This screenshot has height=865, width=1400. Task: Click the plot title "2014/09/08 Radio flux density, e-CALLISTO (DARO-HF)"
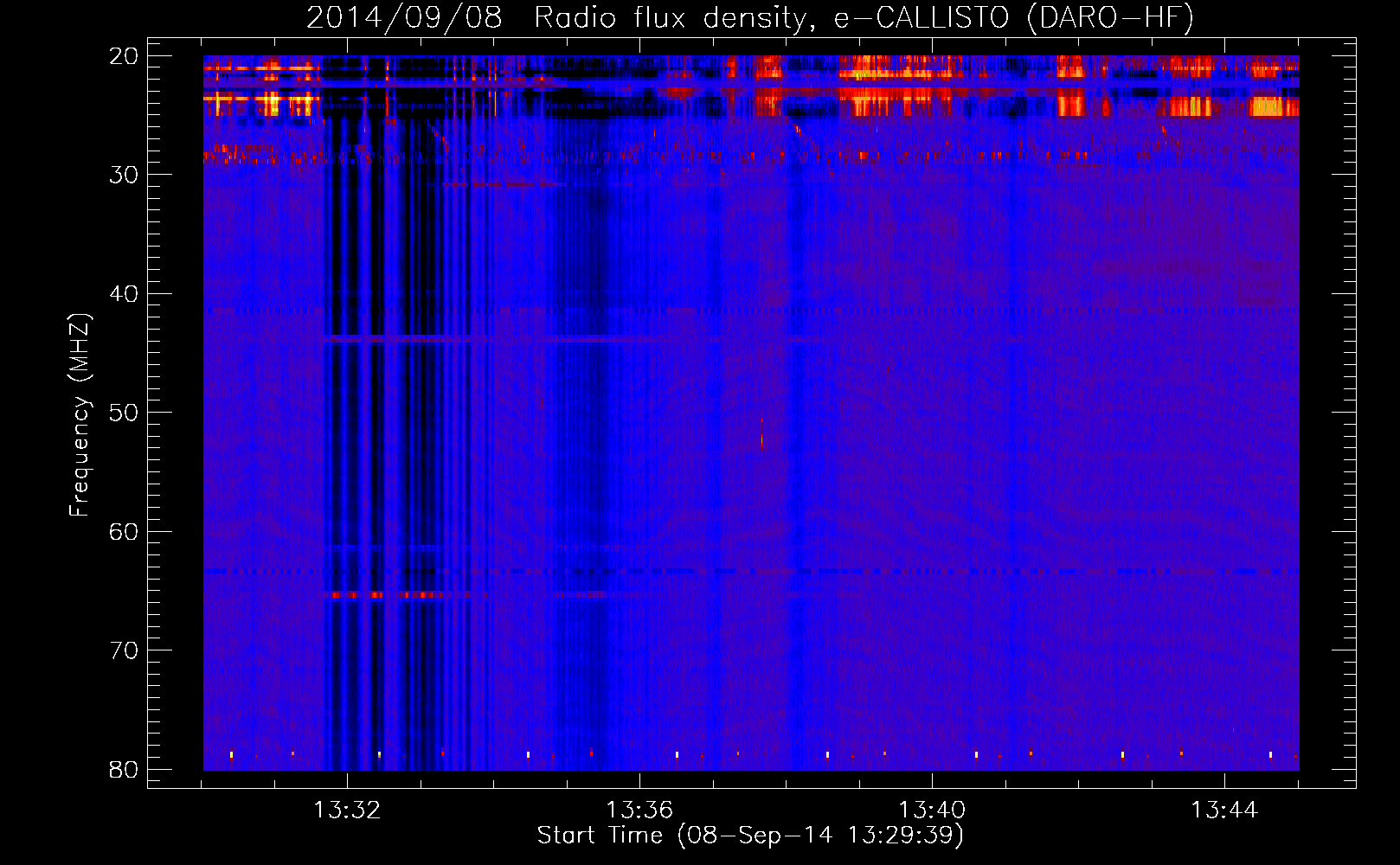(750, 17)
